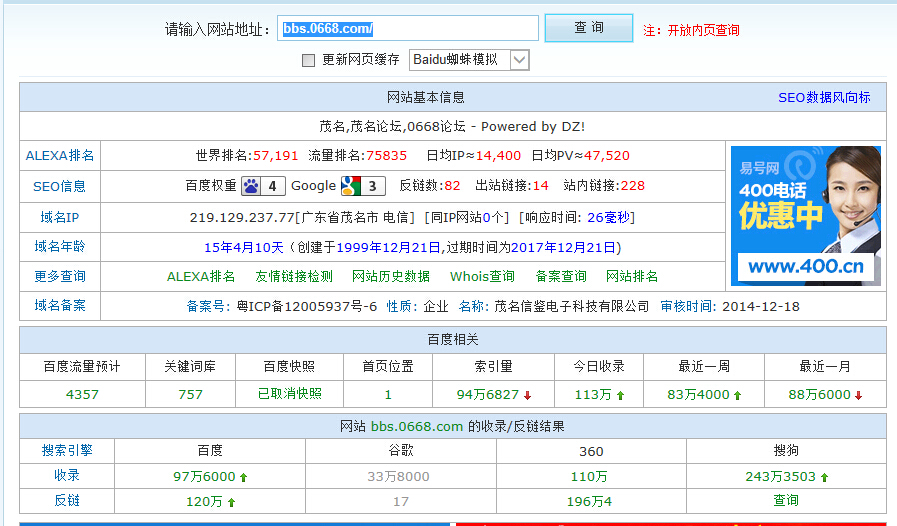The image size is (897, 526).
Task: Click the 备案查询 link
Action: pos(561,276)
